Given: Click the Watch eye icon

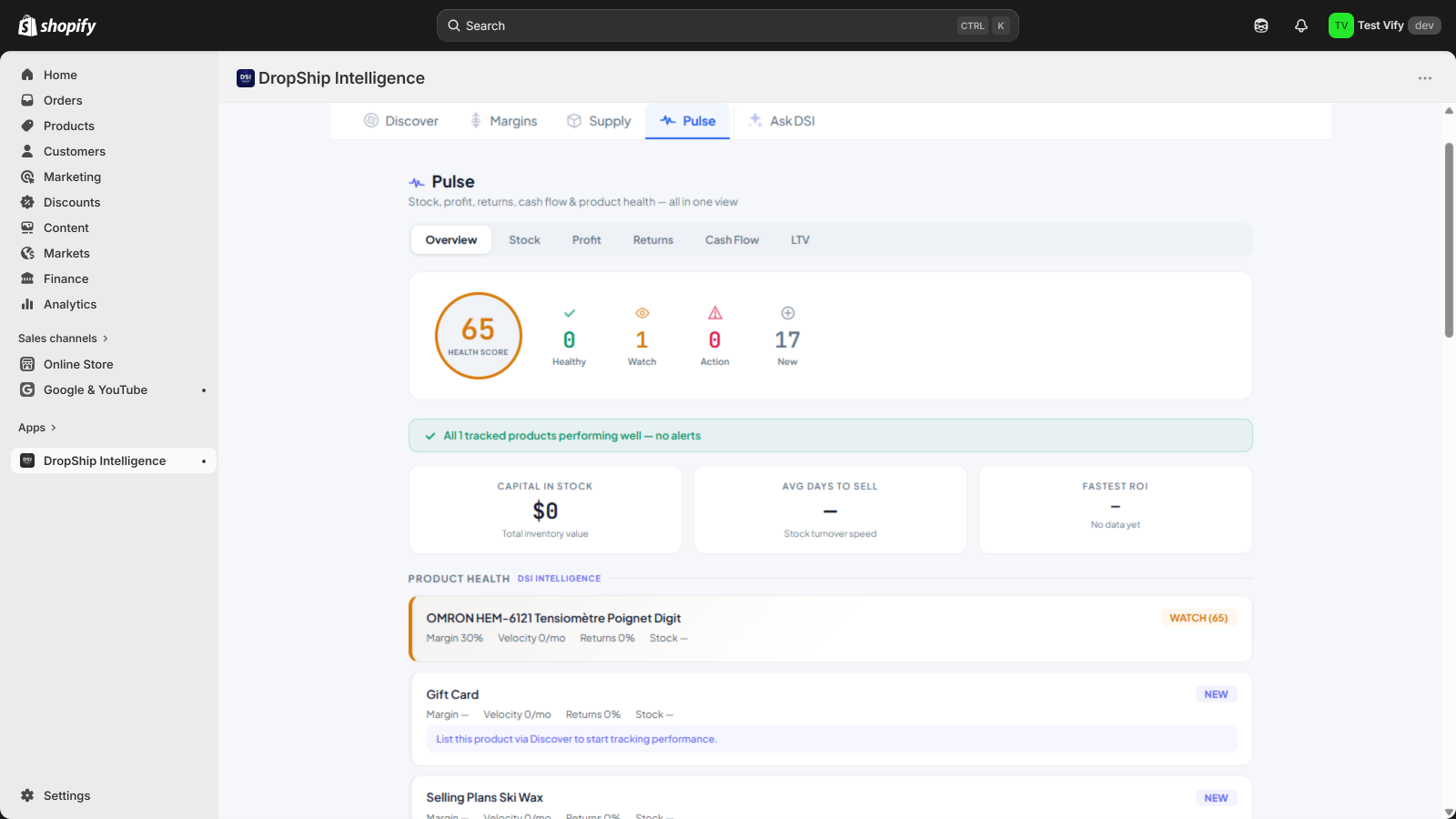Looking at the screenshot, I should tap(642, 313).
